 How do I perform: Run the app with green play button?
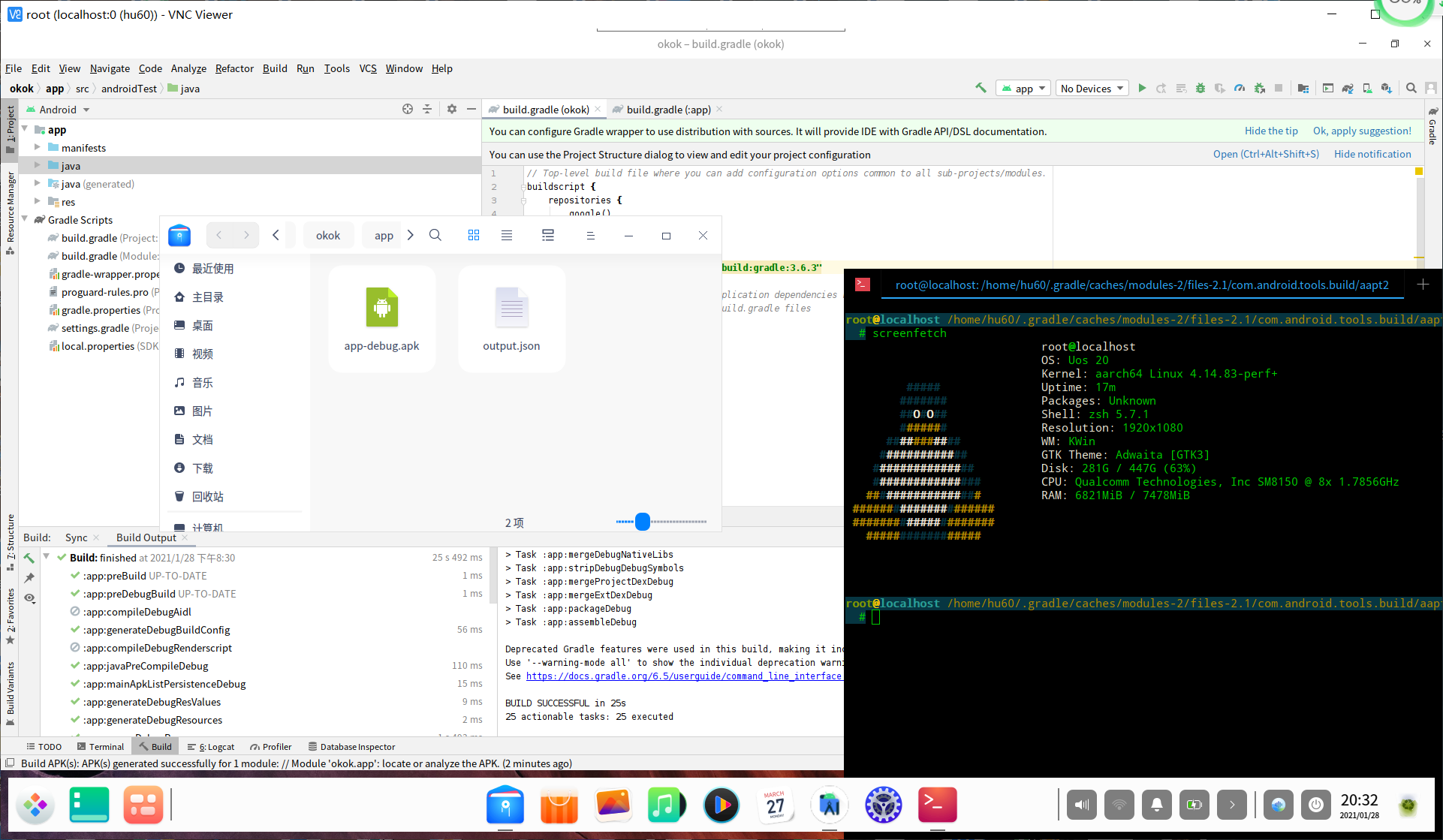(x=1142, y=88)
